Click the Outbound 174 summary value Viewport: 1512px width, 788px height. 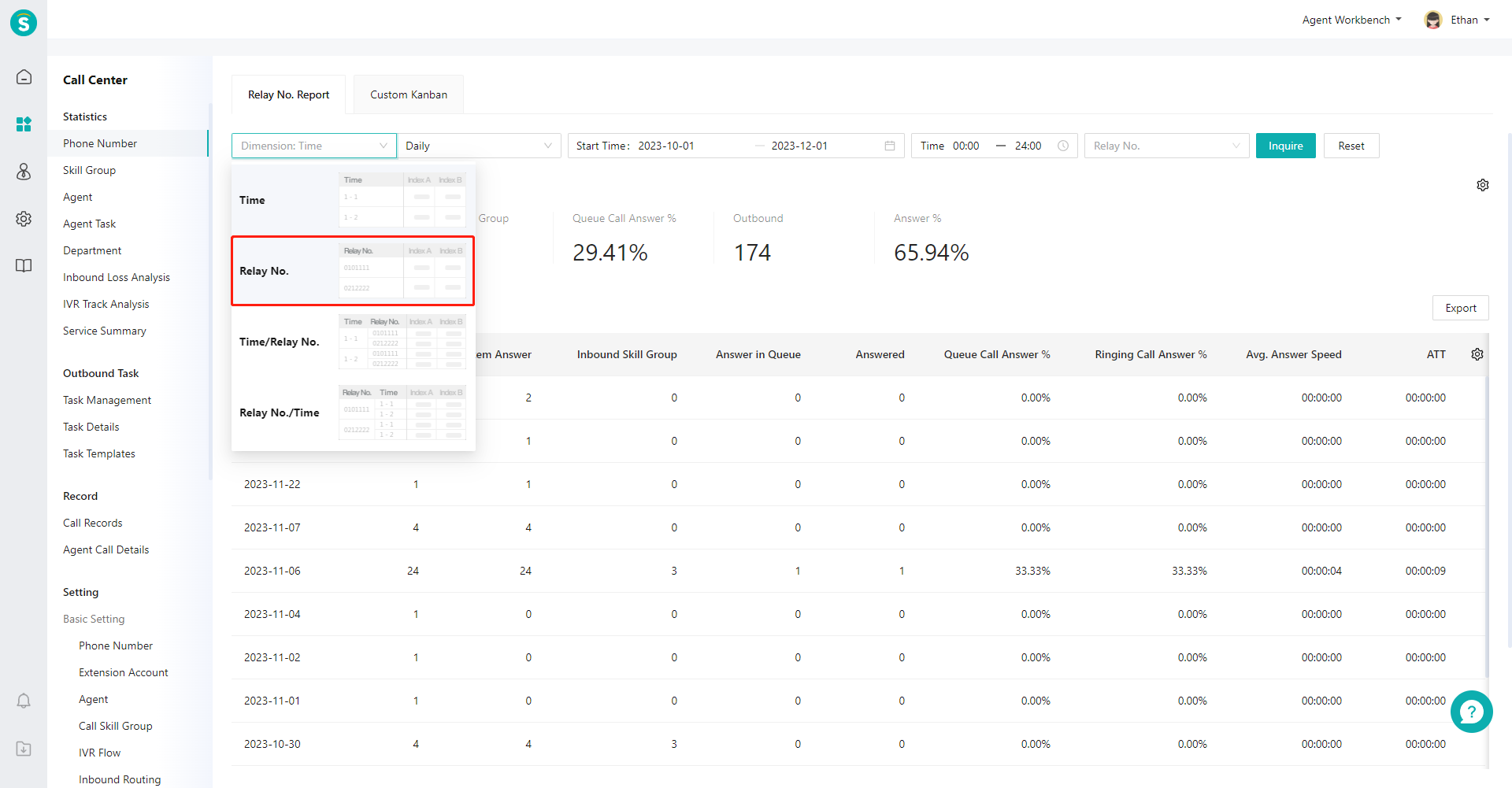752,253
